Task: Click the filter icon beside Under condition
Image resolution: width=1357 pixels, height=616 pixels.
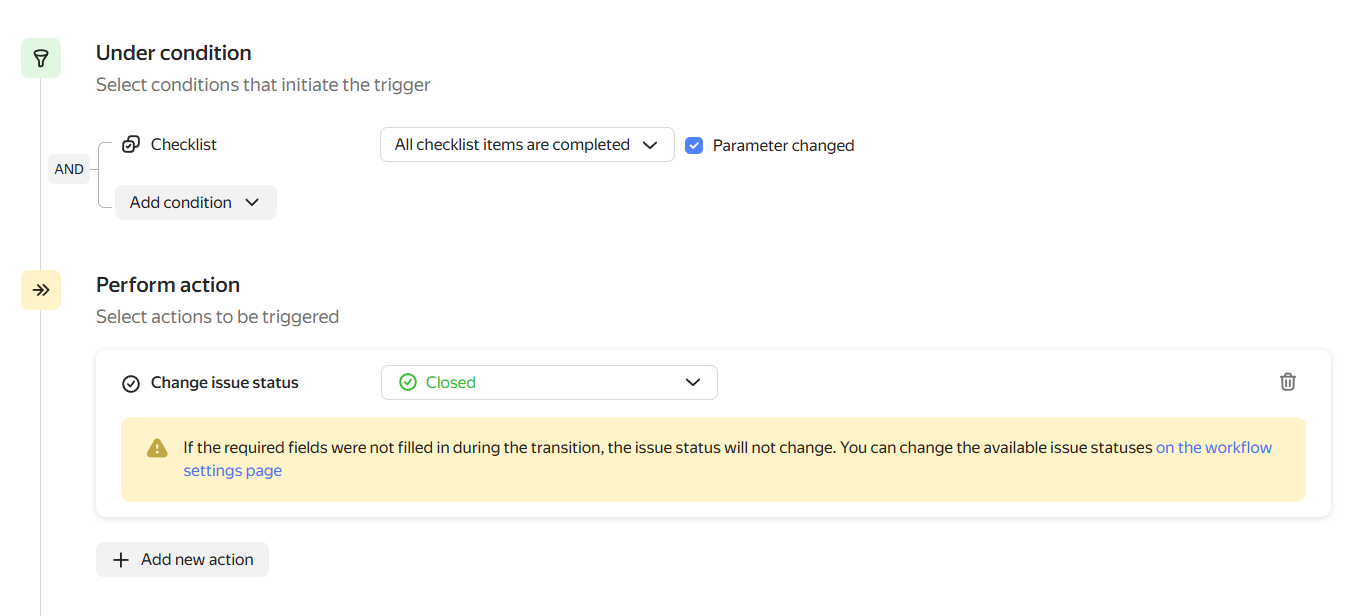Action: 41,58
